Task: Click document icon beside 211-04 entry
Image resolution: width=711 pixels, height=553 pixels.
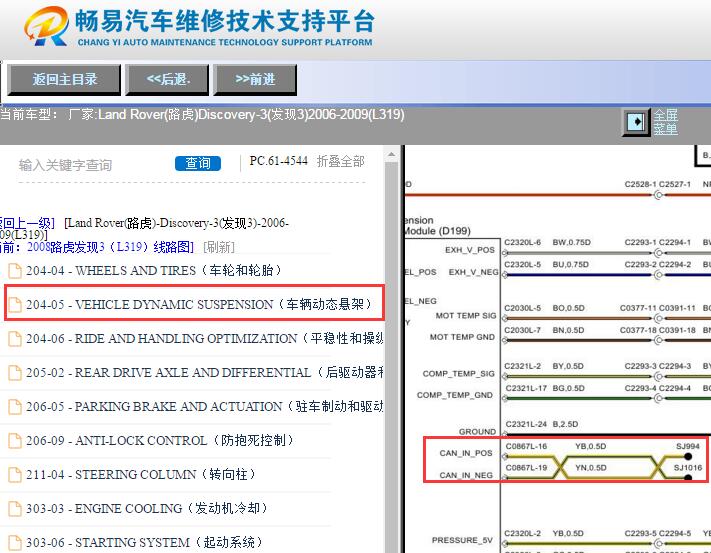Action: 15,475
